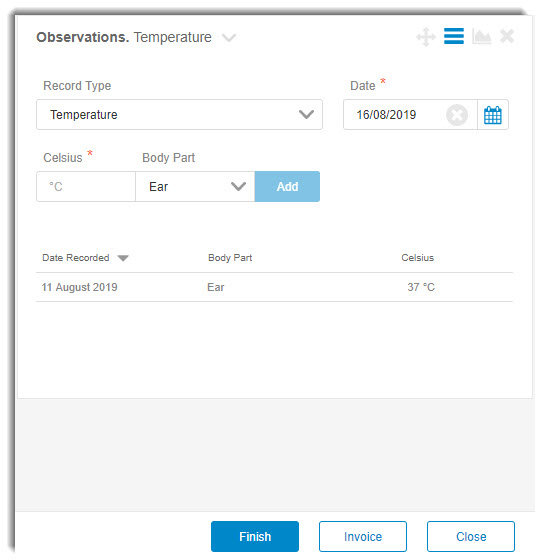Clear the date field value
The height and width of the screenshot is (560, 535).
[x=457, y=115]
